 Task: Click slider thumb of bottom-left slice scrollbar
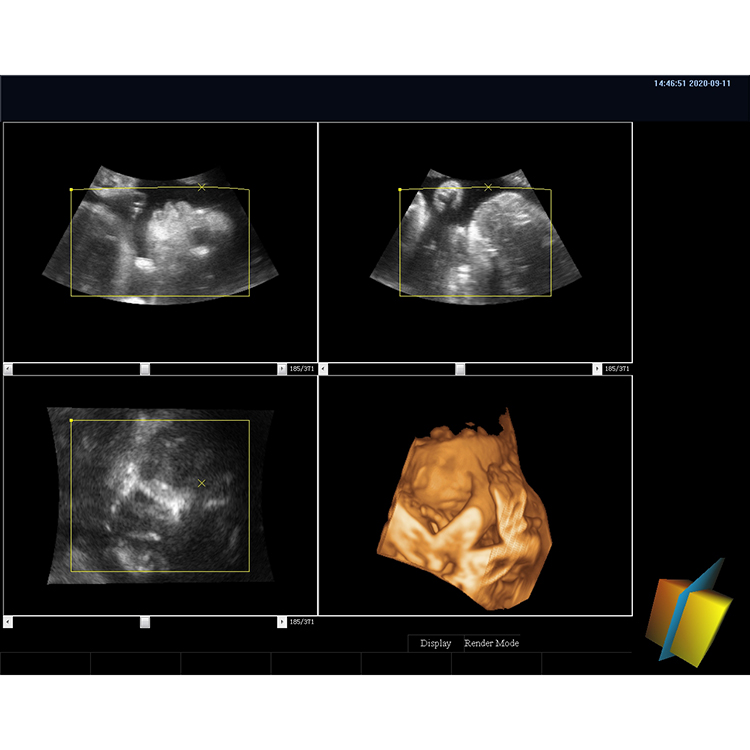coord(145,622)
